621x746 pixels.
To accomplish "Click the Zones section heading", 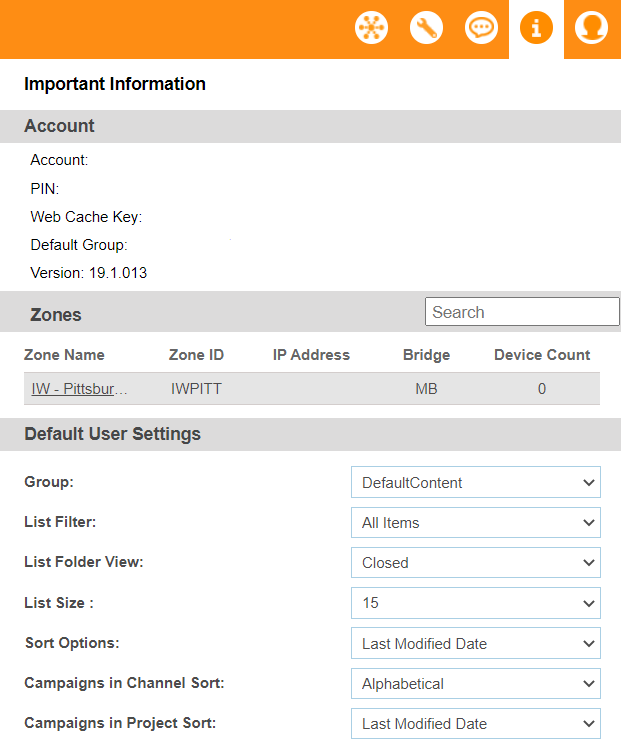I will coord(56,315).
